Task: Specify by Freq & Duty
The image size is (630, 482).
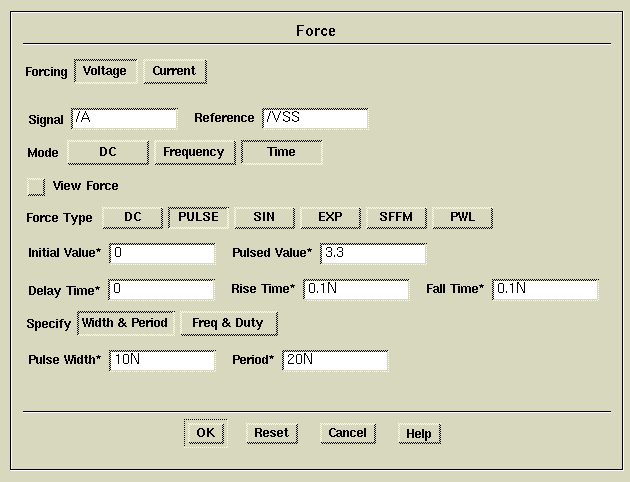Action: [229, 323]
